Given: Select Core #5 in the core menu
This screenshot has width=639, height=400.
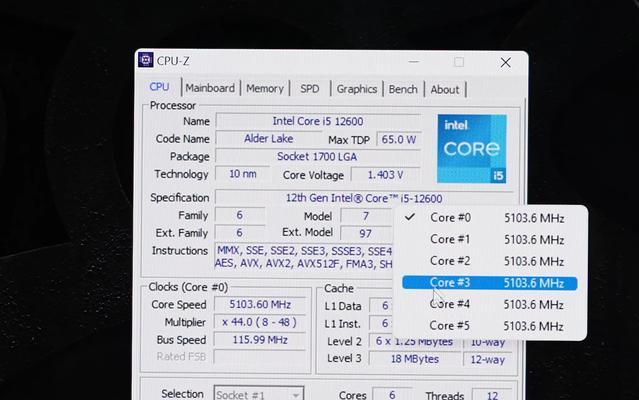Looking at the screenshot, I should 490,326.
